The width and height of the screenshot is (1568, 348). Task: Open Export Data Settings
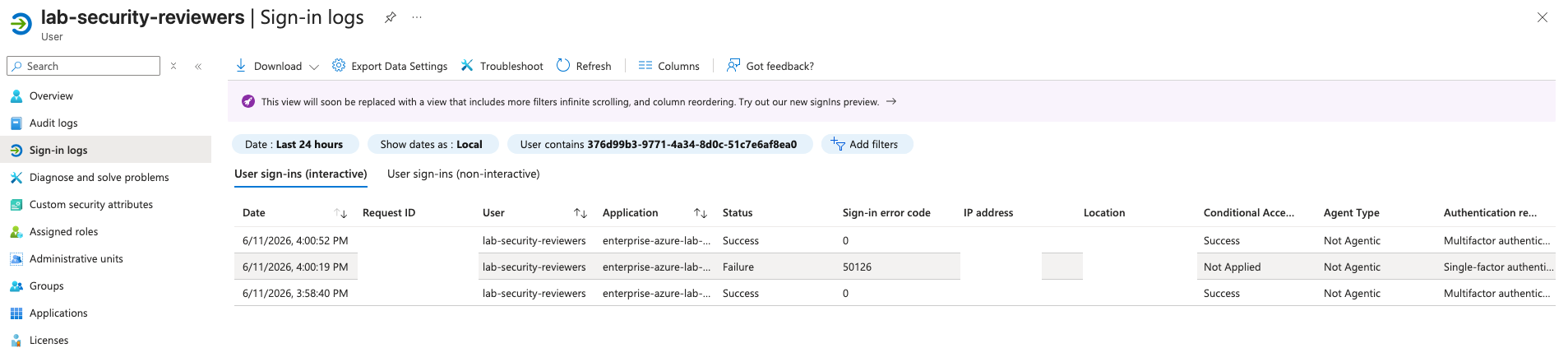[x=390, y=66]
